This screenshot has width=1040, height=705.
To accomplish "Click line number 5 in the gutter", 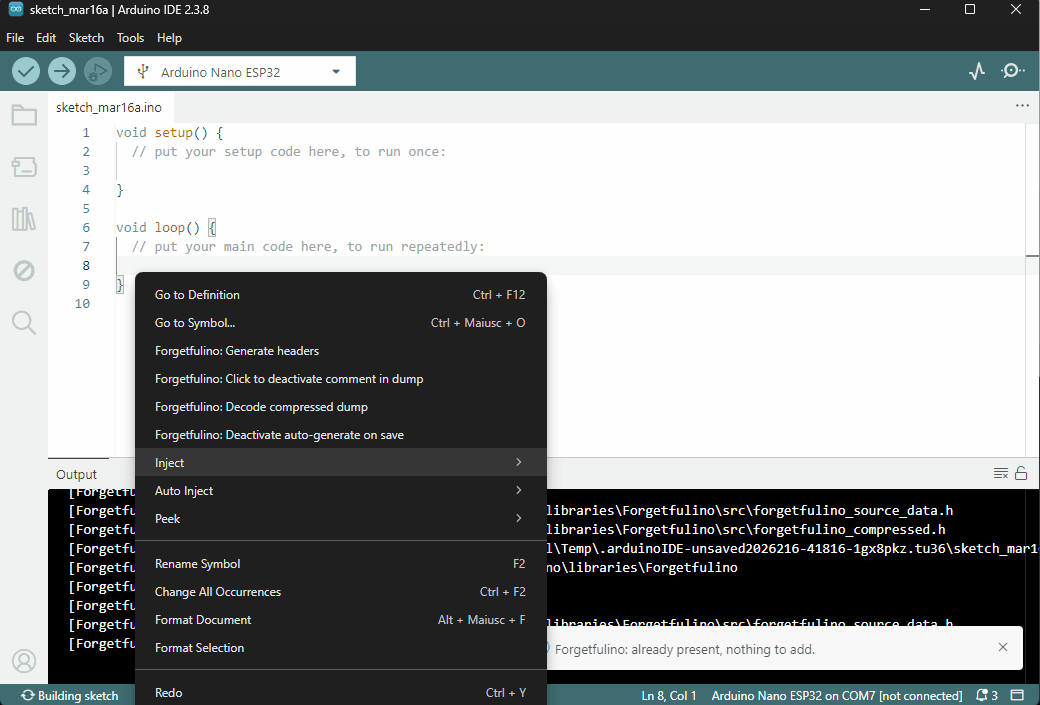I will 86,208.
